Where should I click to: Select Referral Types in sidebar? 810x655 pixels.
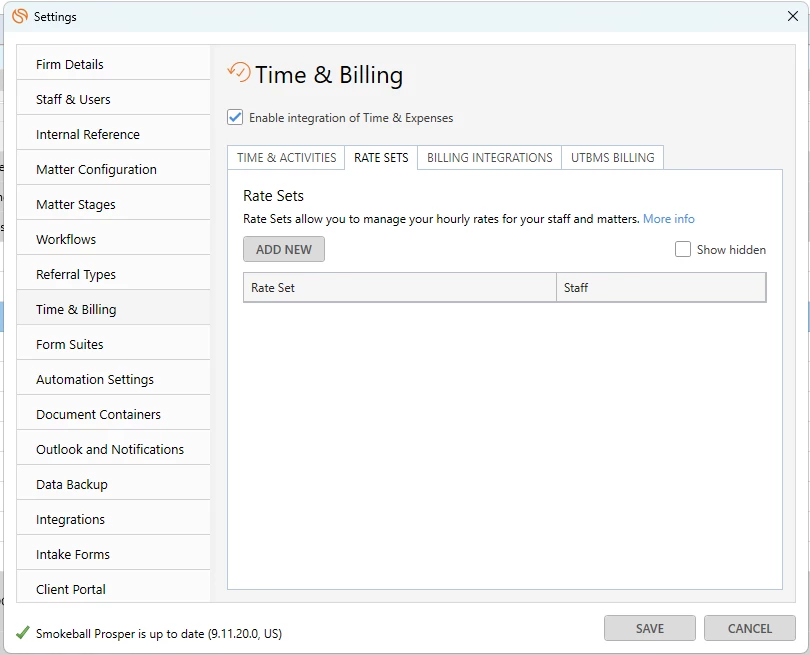(x=113, y=274)
